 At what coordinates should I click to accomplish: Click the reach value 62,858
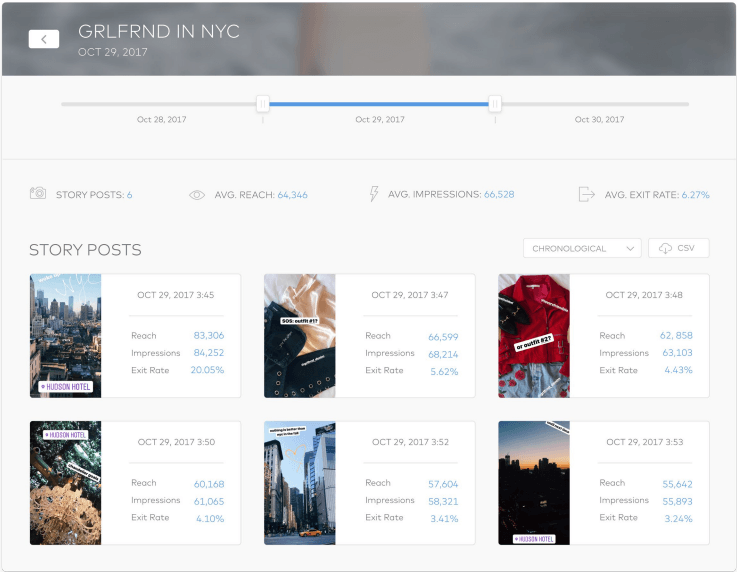[676, 335]
